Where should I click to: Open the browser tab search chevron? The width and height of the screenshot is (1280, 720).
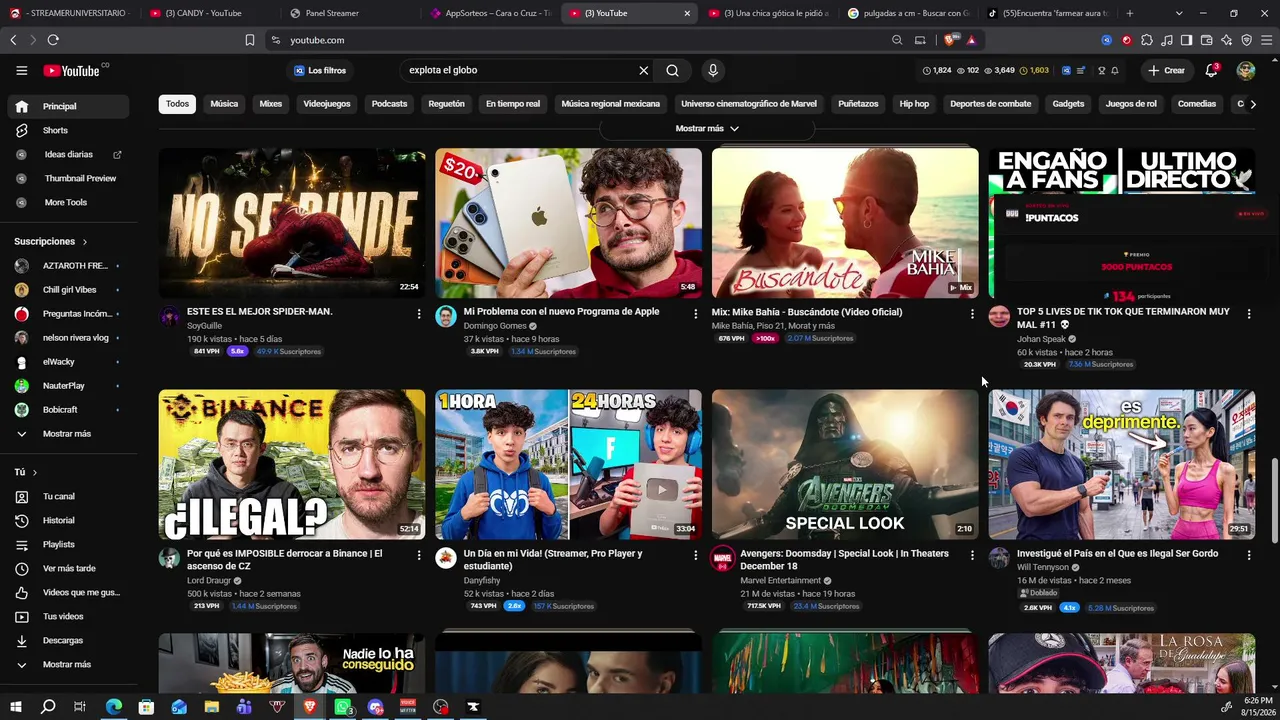[x=1179, y=13]
